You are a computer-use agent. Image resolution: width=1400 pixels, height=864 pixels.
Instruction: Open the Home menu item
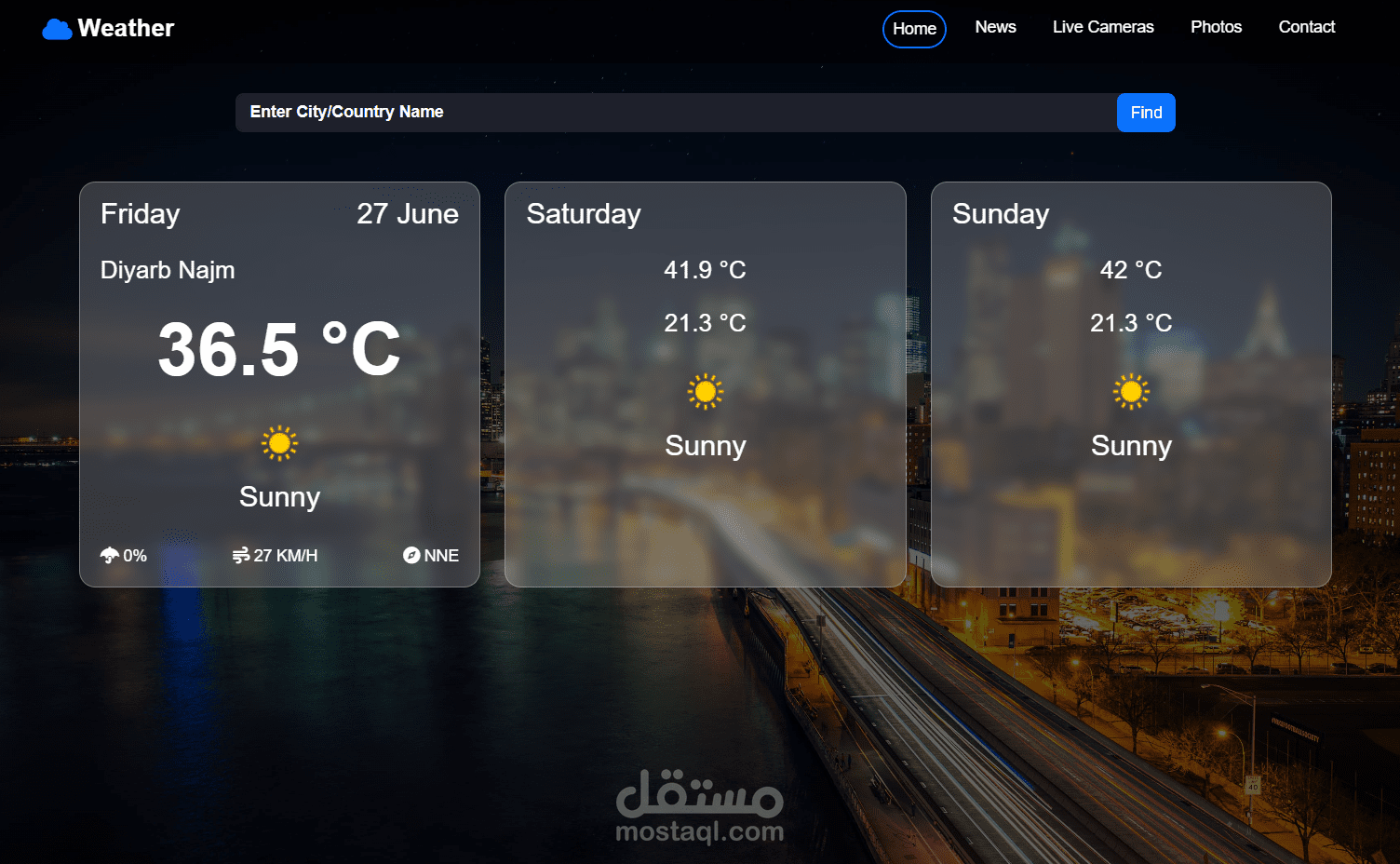click(914, 29)
